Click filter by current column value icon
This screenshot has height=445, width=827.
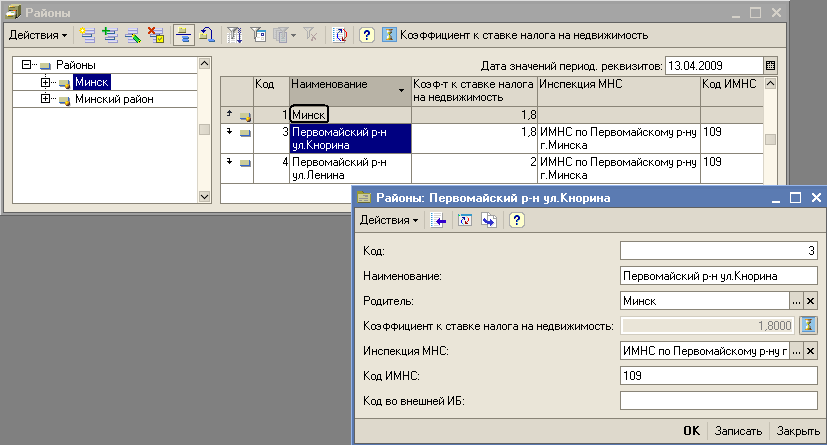[258, 35]
